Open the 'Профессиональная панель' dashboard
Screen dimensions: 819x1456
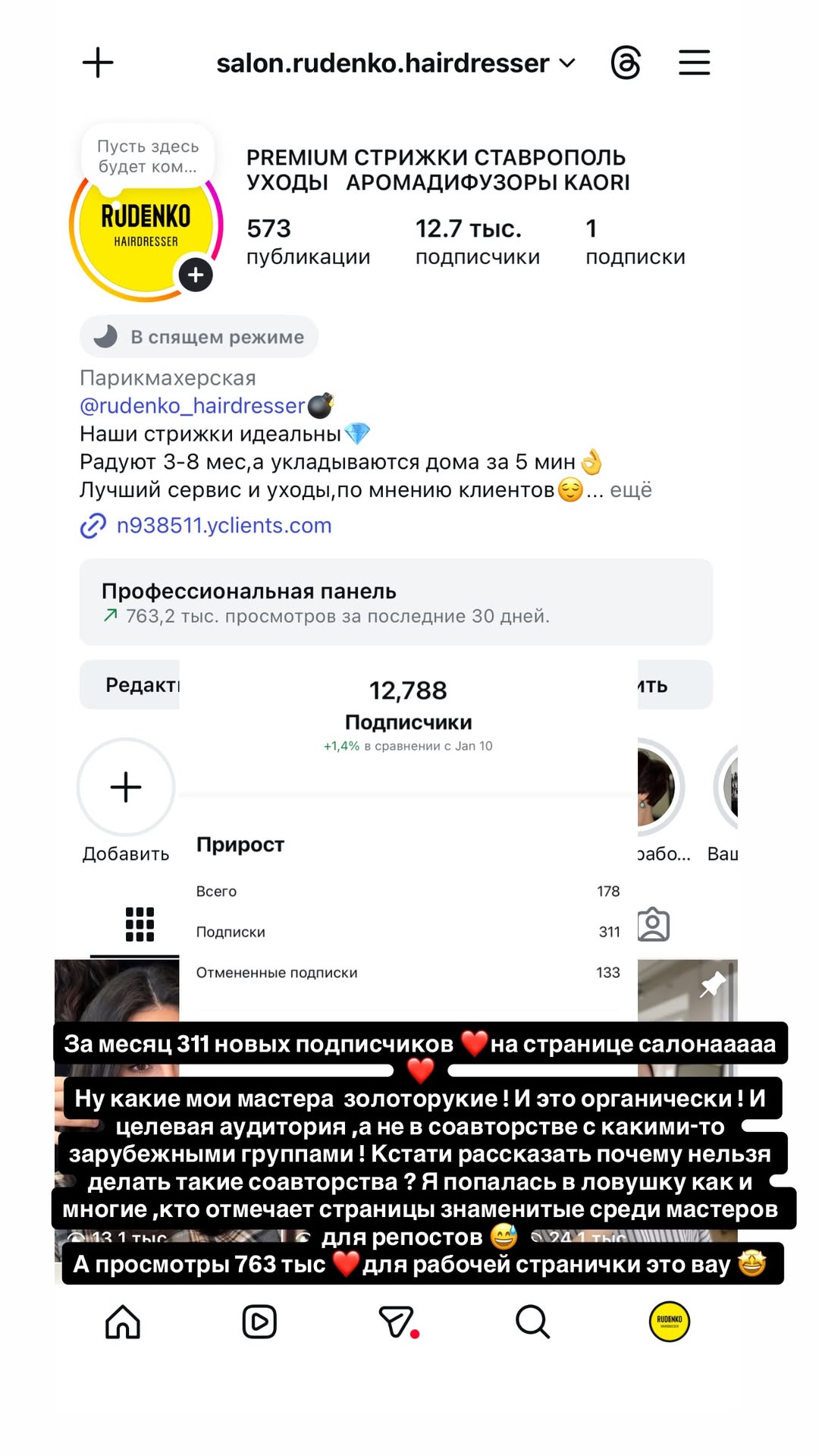click(x=396, y=602)
